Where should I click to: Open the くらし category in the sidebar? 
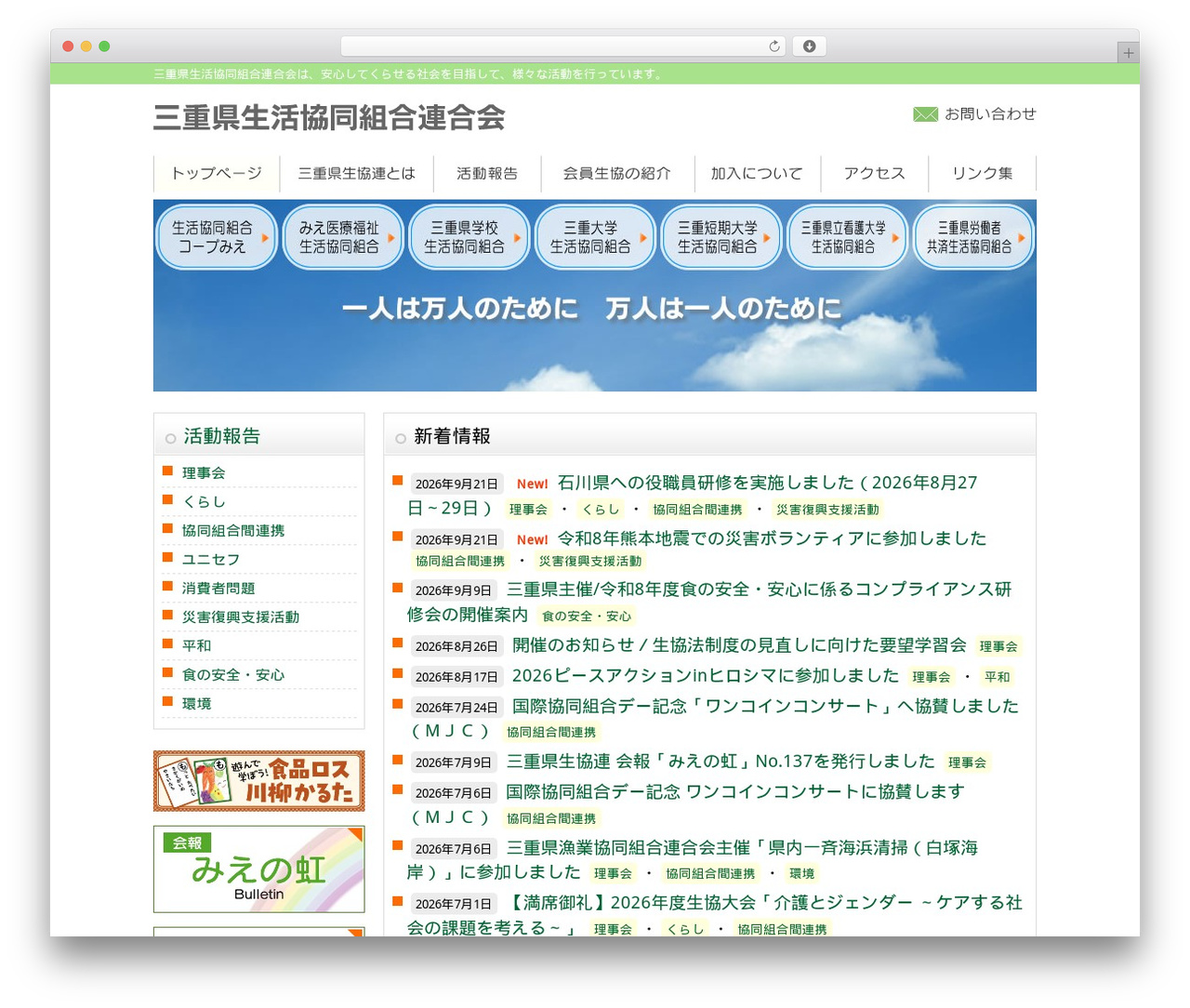[204, 502]
